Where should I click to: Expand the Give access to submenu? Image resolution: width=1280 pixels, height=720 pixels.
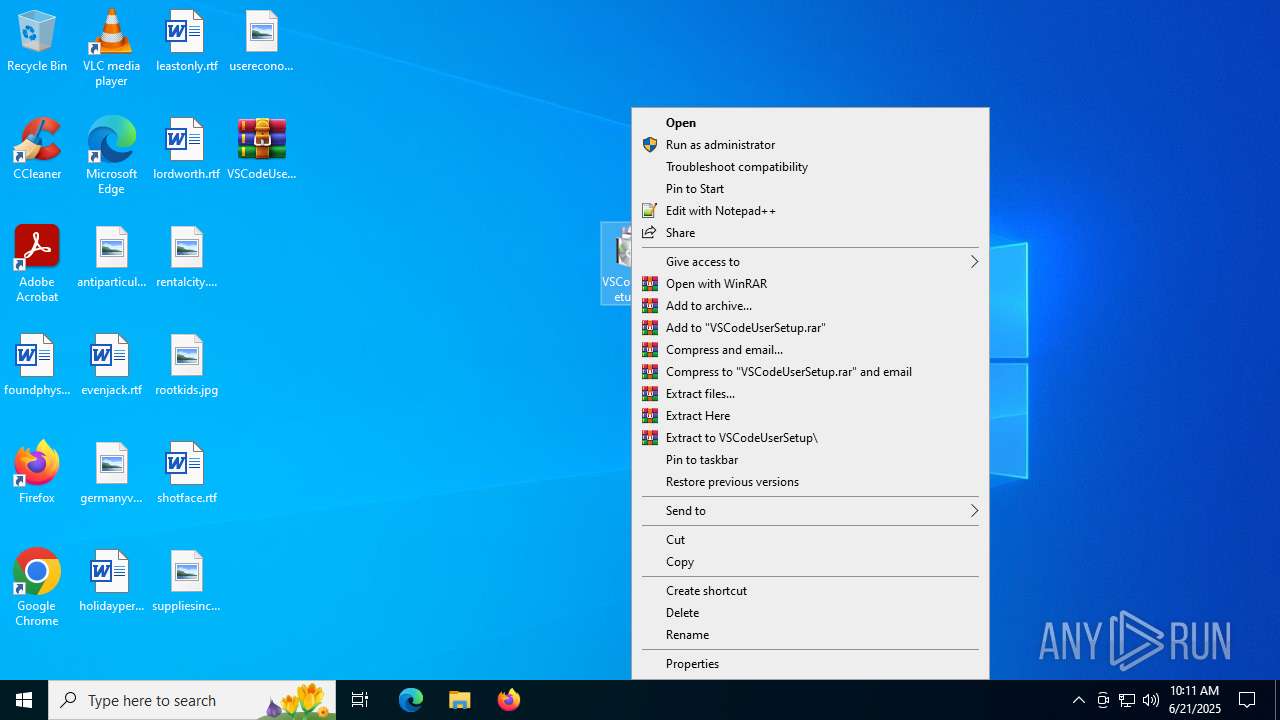(x=810, y=262)
